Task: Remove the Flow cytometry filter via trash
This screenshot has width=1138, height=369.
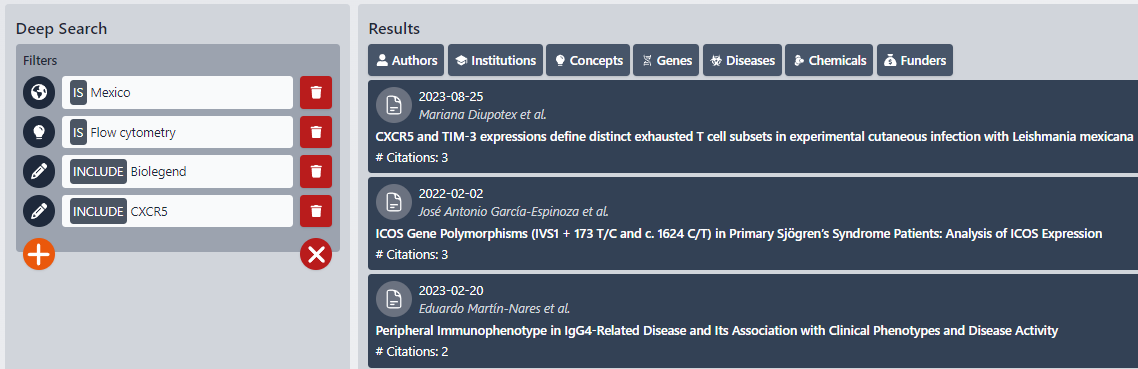Action: (x=316, y=132)
